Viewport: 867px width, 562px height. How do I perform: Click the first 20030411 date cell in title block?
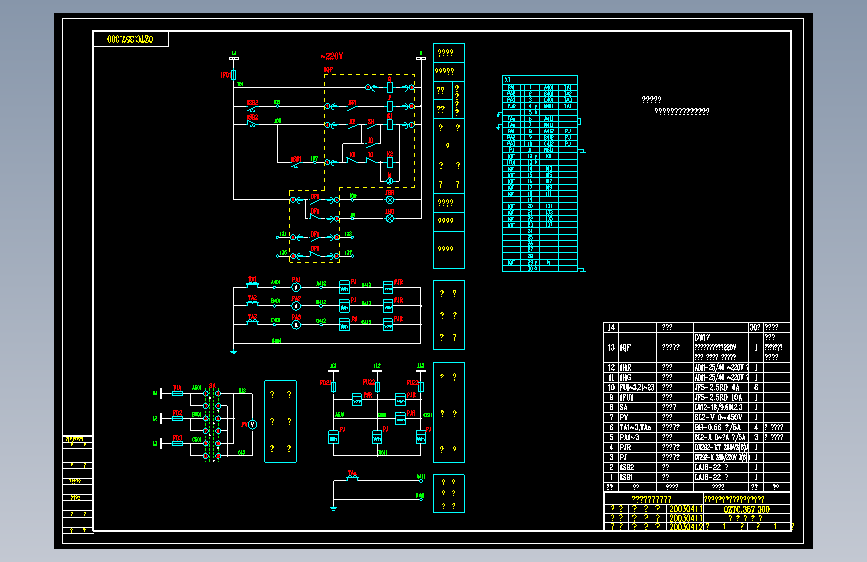click(x=685, y=509)
